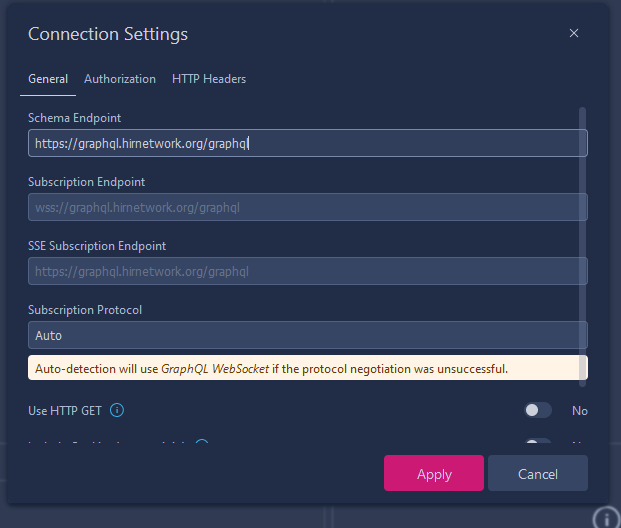This screenshot has width=621, height=528.
Task: Click the Connection Settings dialog title
Action: point(108,34)
